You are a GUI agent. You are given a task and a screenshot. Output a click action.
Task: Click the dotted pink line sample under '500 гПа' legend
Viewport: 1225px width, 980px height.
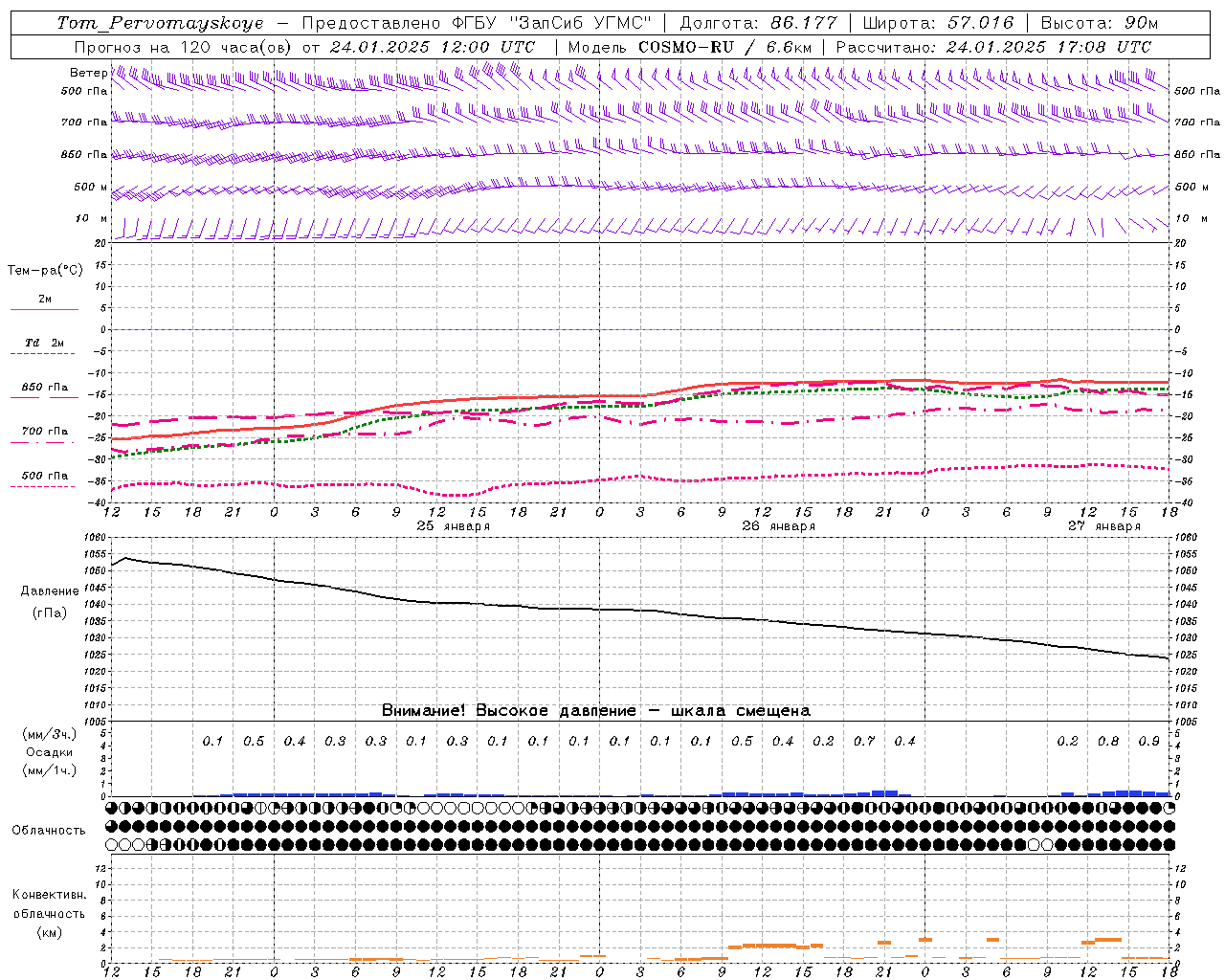[44, 487]
